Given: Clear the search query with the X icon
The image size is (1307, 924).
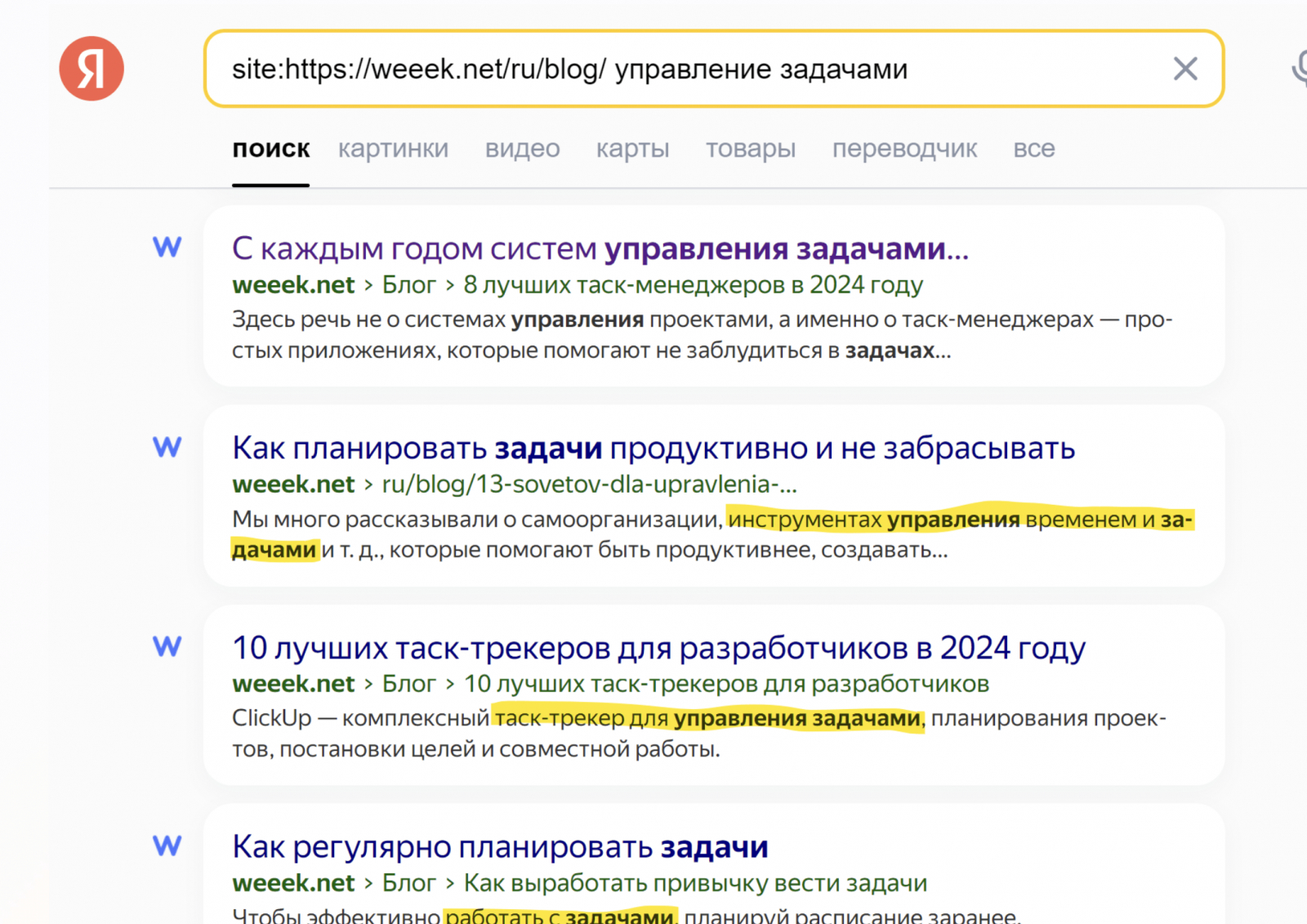Looking at the screenshot, I should coord(1185,69).
